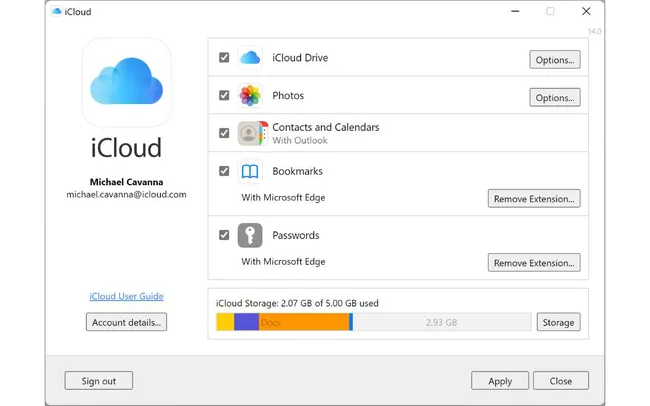
Task: Click the email michael.cavanna@icloud.com
Action: (126, 194)
